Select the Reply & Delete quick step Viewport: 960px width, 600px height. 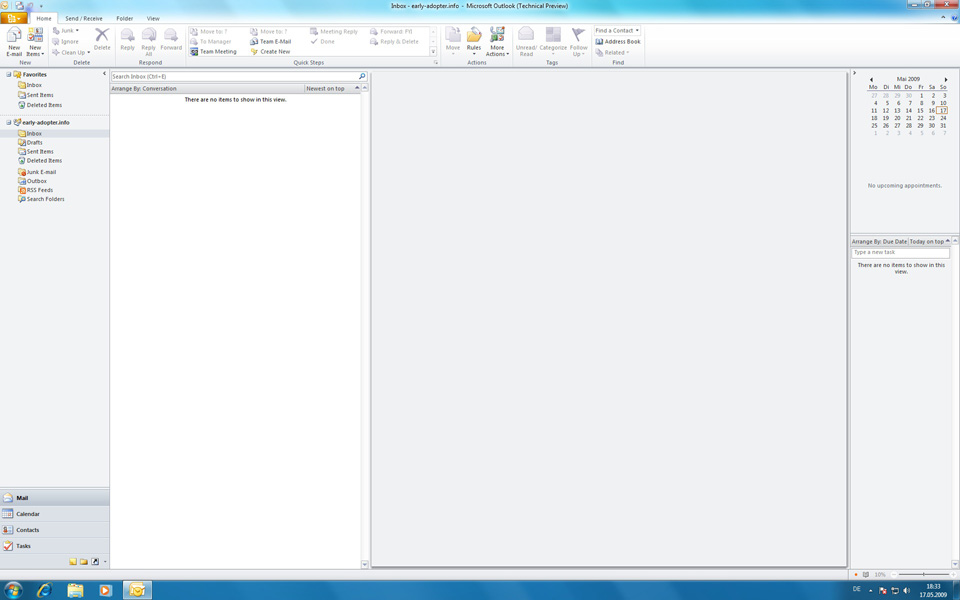click(x=394, y=42)
